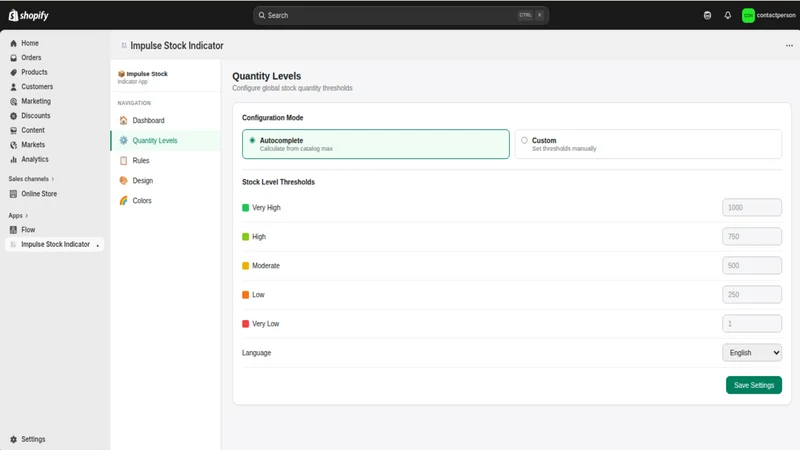Screen dimensions: 800x450
Task: Click the Save Settings button
Action: point(754,385)
